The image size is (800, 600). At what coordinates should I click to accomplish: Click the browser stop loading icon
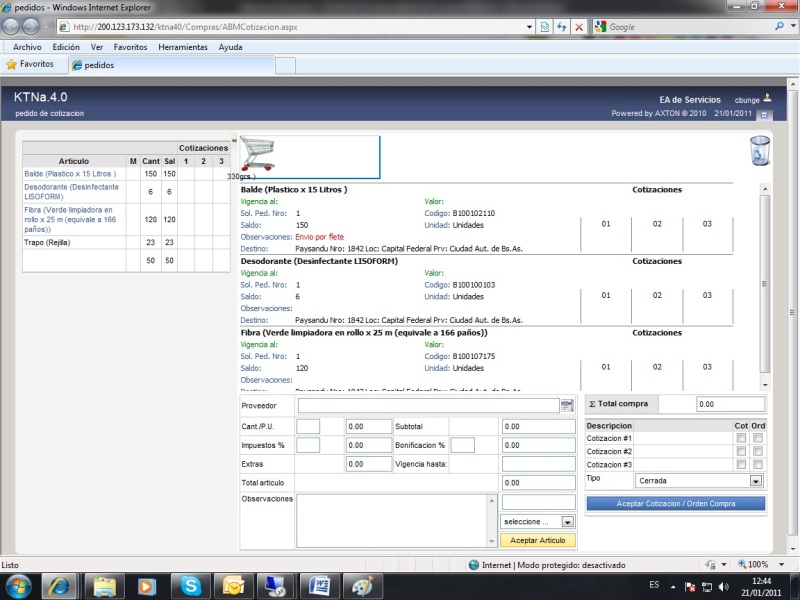point(579,27)
